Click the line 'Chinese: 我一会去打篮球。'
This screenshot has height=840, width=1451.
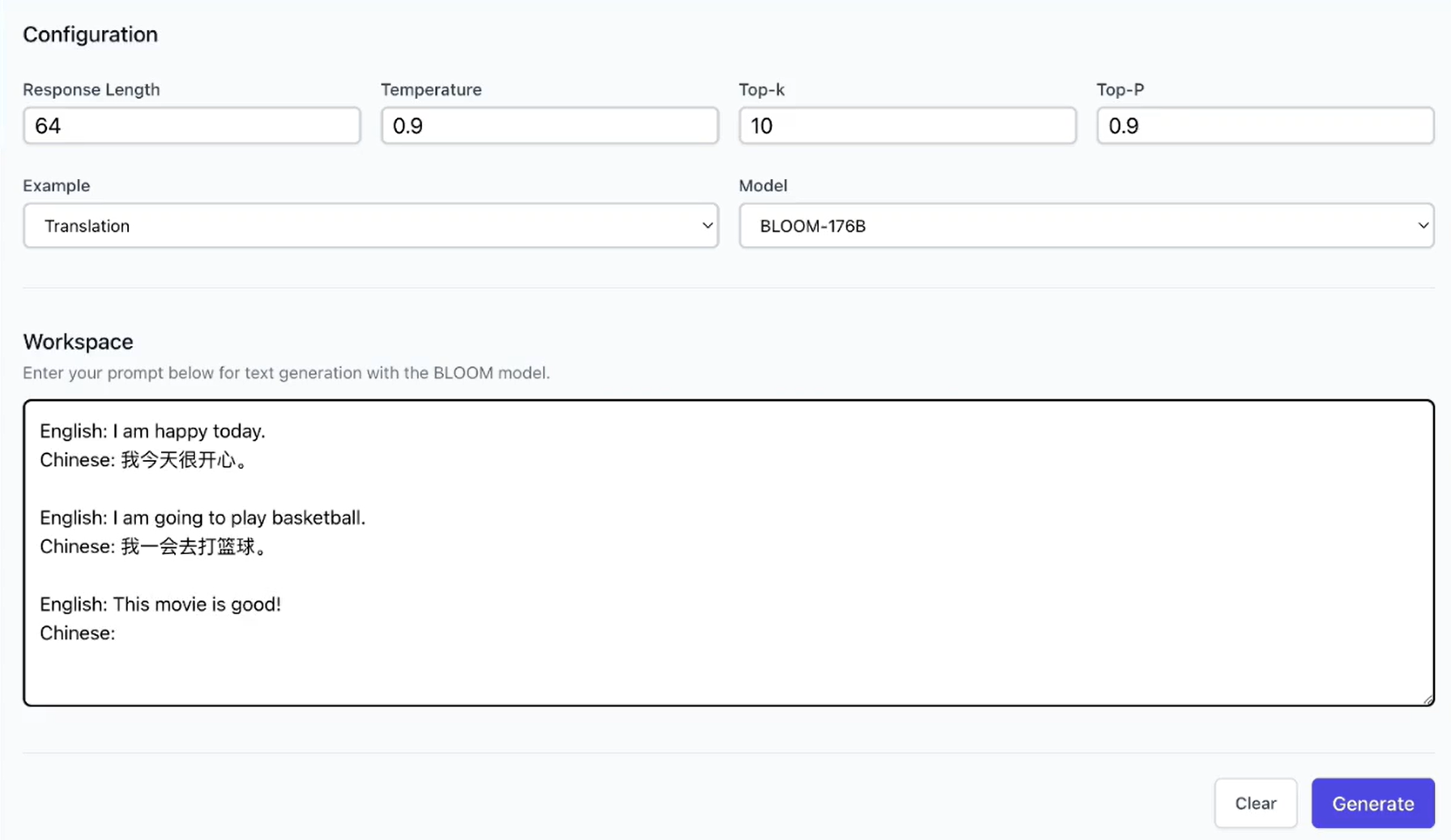tap(156, 547)
